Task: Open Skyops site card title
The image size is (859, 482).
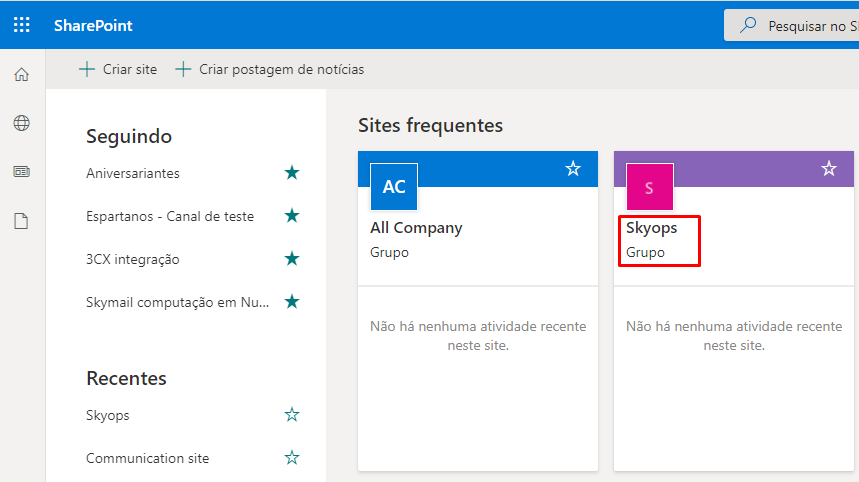Action: [x=651, y=228]
